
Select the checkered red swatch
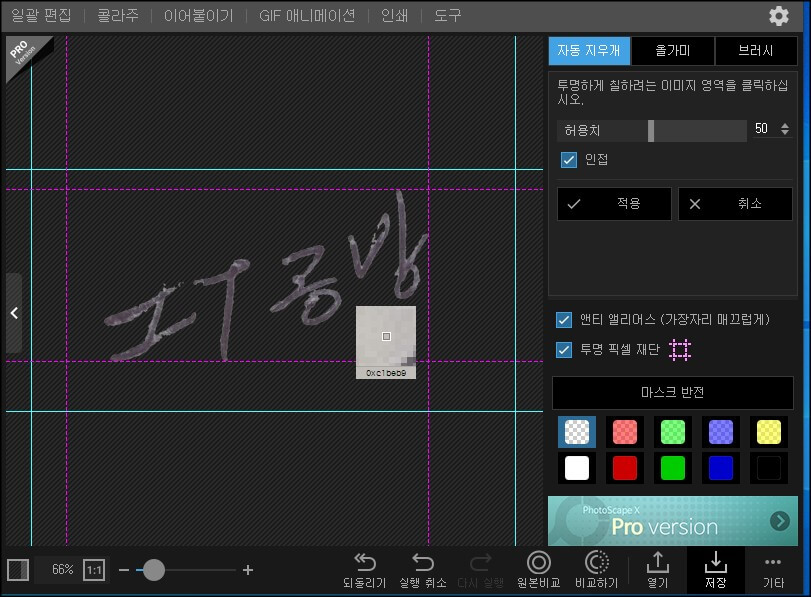click(625, 432)
